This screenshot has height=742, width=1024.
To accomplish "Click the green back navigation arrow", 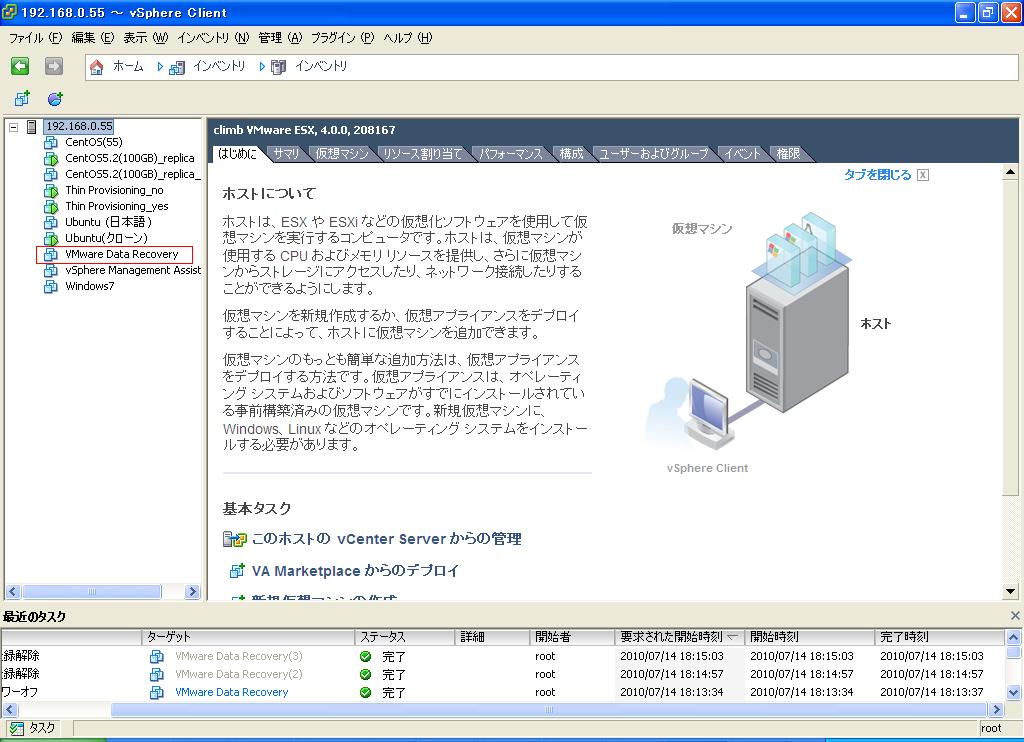I will (20, 65).
